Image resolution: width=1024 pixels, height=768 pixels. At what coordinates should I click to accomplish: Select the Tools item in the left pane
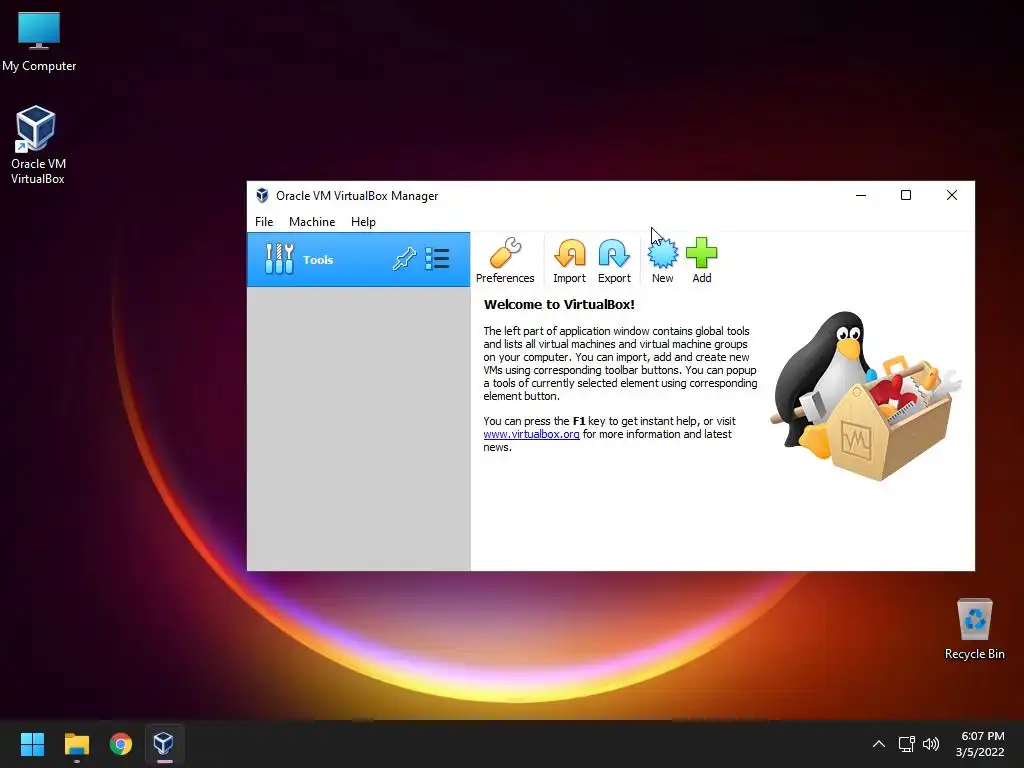click(x=359, y=259)
